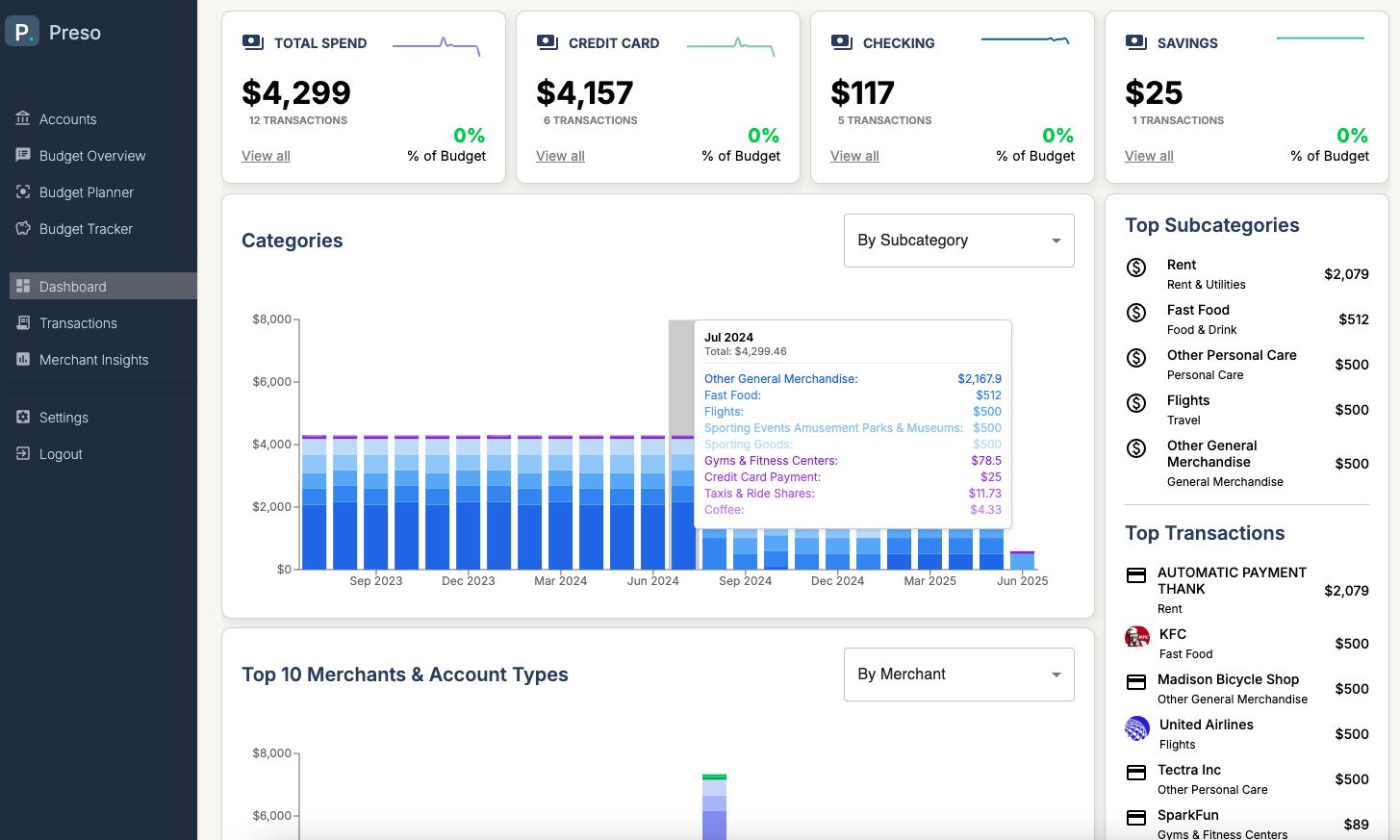Viewport: 1400px width, 840px height.
Task: Click the money icon on Savings card
Action: (x=1136, y=42)
